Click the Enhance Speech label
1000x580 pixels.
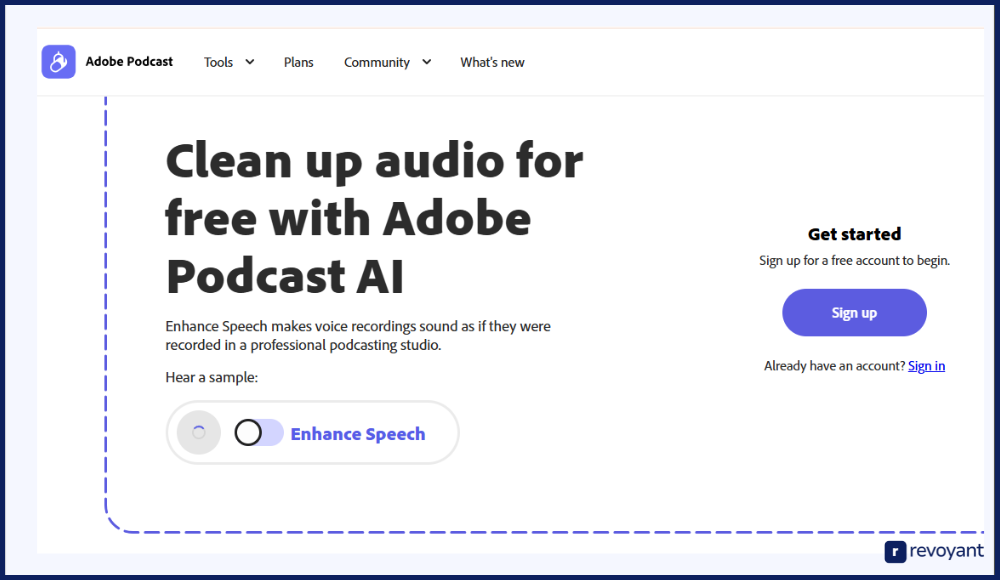click(x=358, y=434)
